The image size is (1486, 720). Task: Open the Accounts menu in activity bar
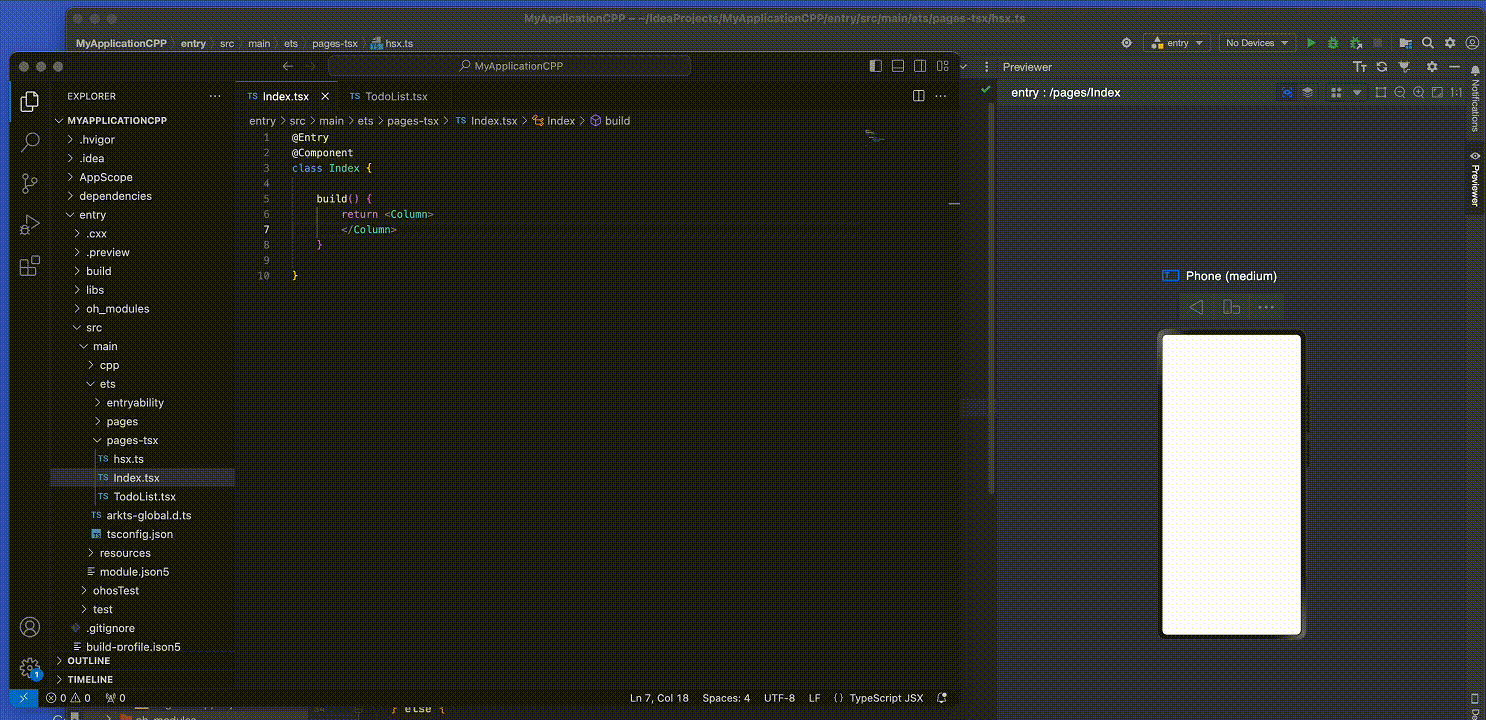30,627
